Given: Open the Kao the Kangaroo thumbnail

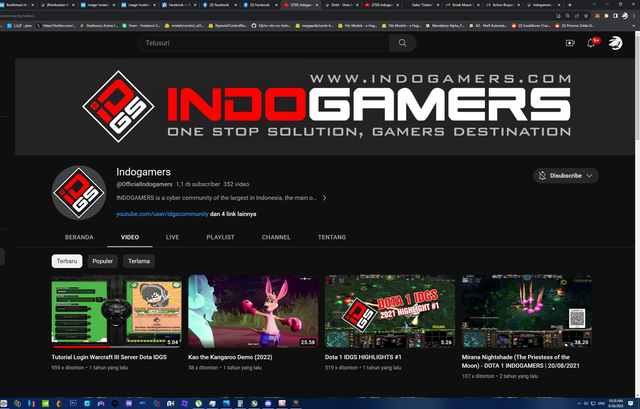Looking at the screenshot, I should pos(253,311).
